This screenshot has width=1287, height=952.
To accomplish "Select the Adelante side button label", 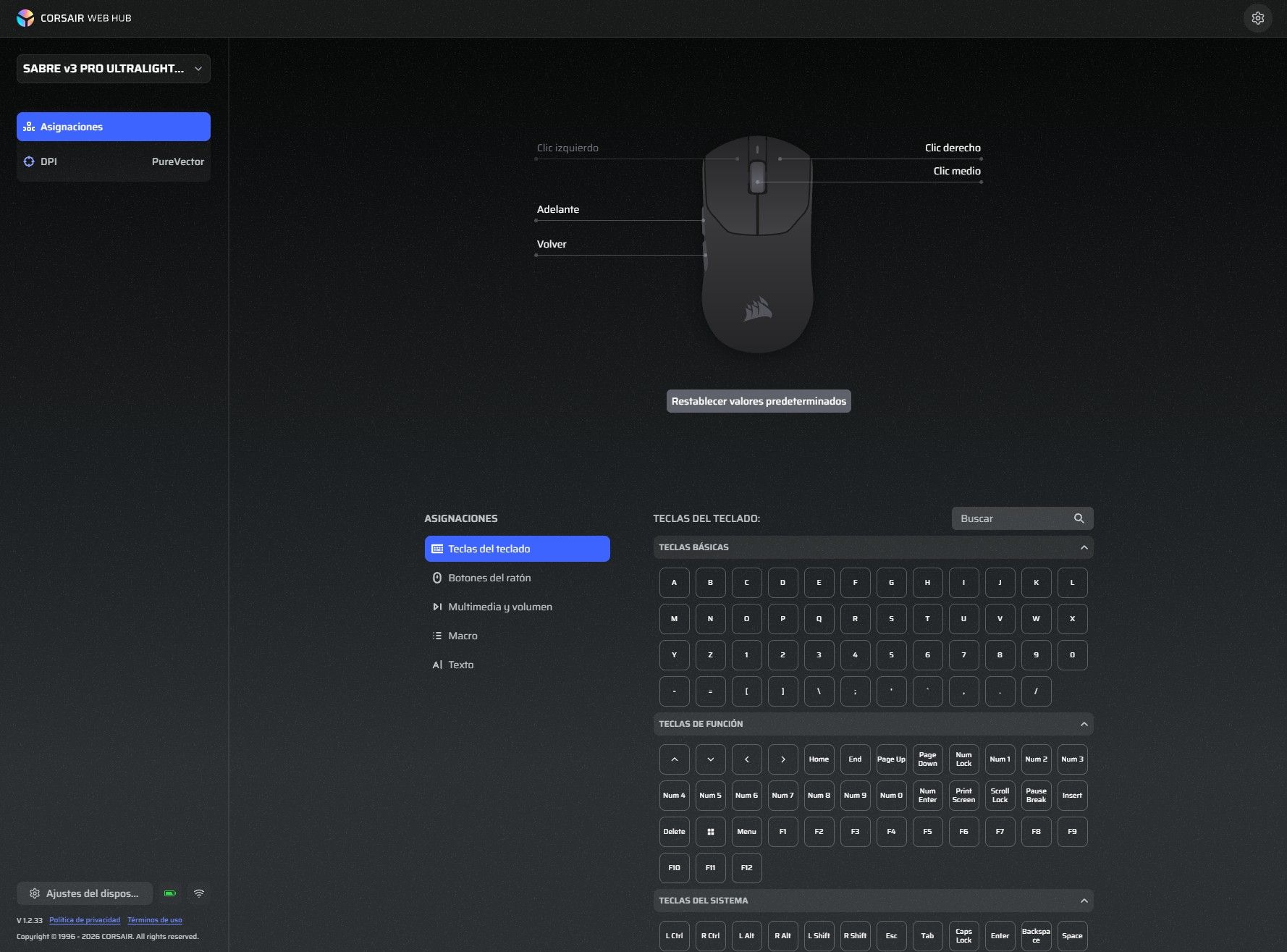I will (558, 209).
